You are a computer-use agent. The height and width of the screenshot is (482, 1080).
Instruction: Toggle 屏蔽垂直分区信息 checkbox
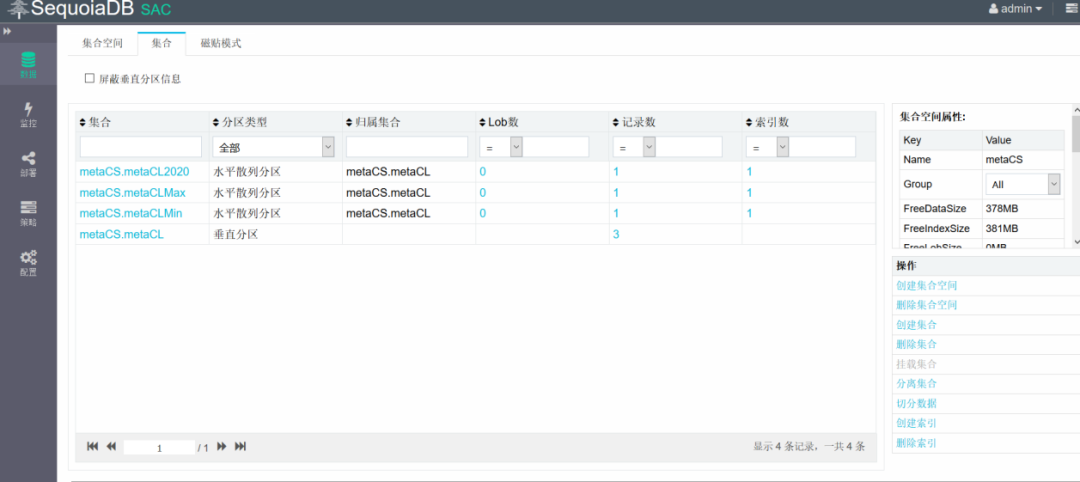89,78
